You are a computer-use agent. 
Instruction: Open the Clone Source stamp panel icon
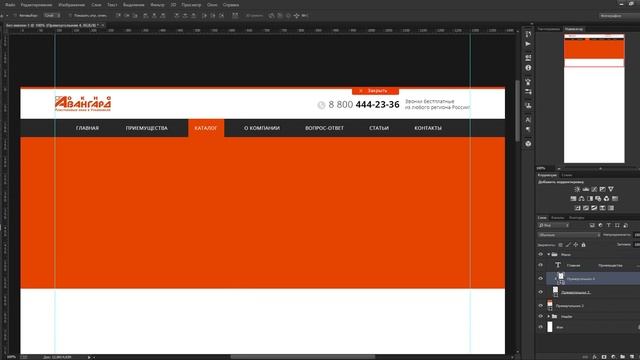pos(528,105)
